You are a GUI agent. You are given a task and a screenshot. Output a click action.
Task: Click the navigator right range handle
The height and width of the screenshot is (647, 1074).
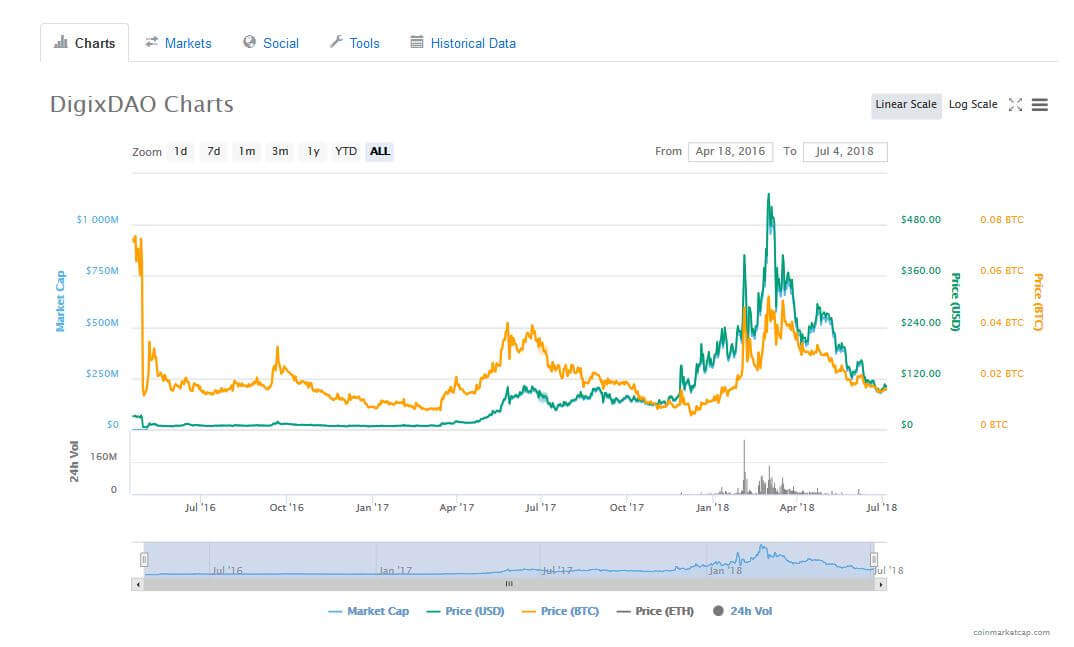(x=874, y=560)
